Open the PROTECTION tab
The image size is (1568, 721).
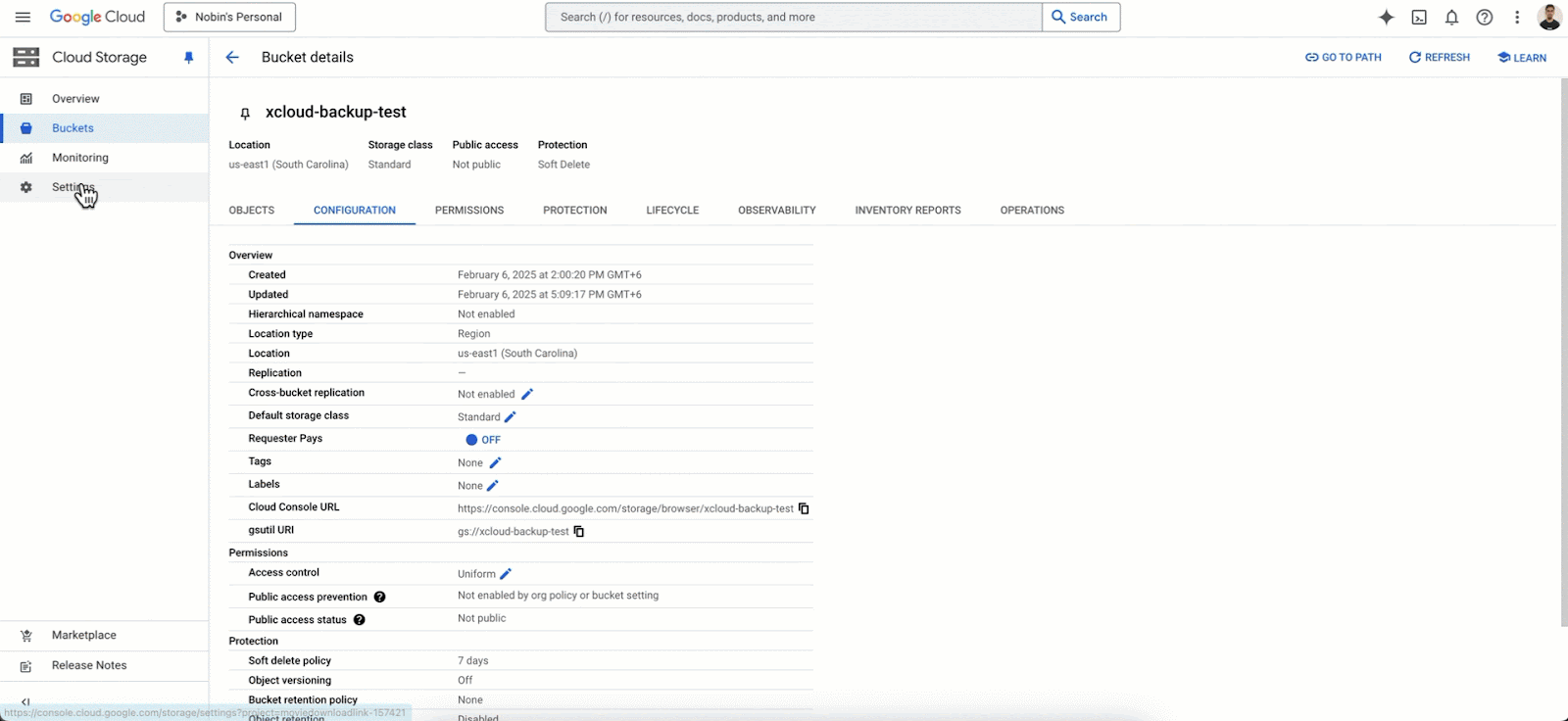click(x=575, y=210)
